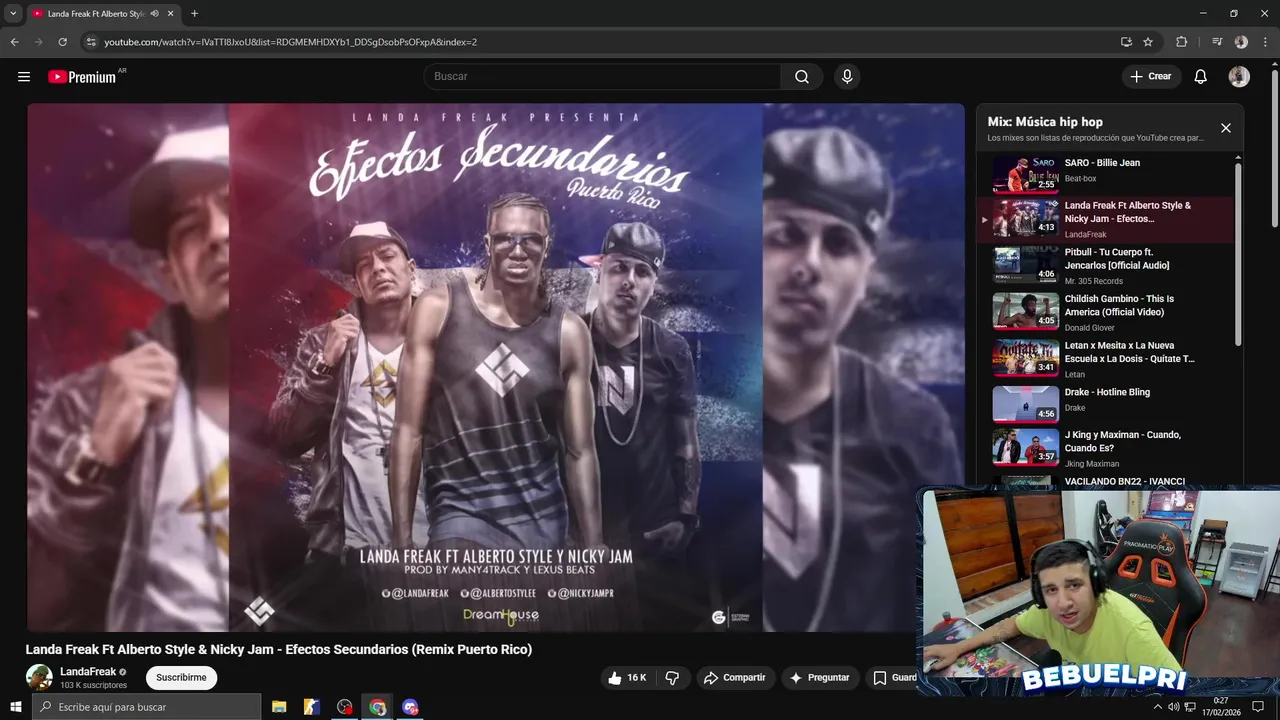Click the main video player
This screenshot has height=720, width=1280.
496,367
